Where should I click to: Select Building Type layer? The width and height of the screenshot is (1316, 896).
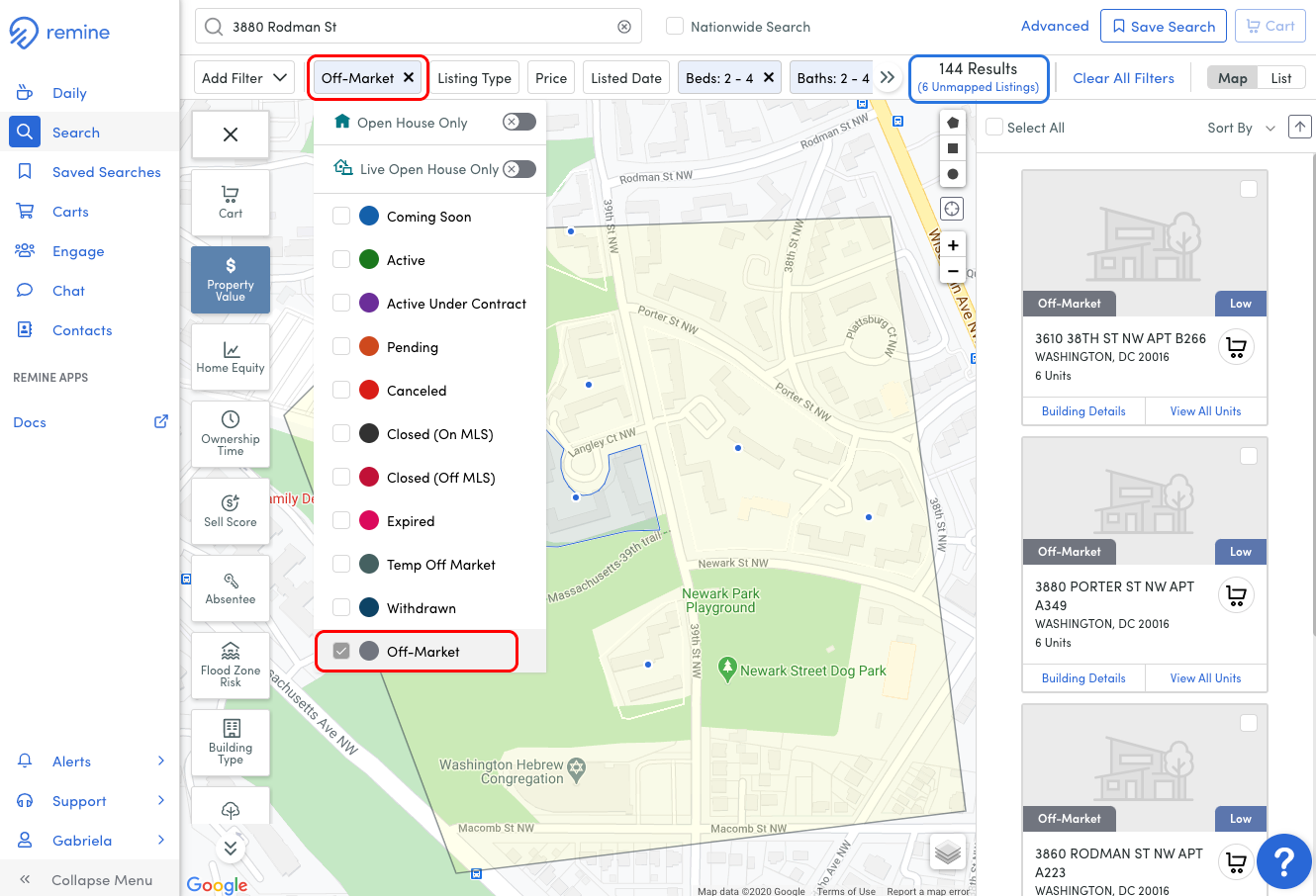pyautogui.click(x=231, y=743)
